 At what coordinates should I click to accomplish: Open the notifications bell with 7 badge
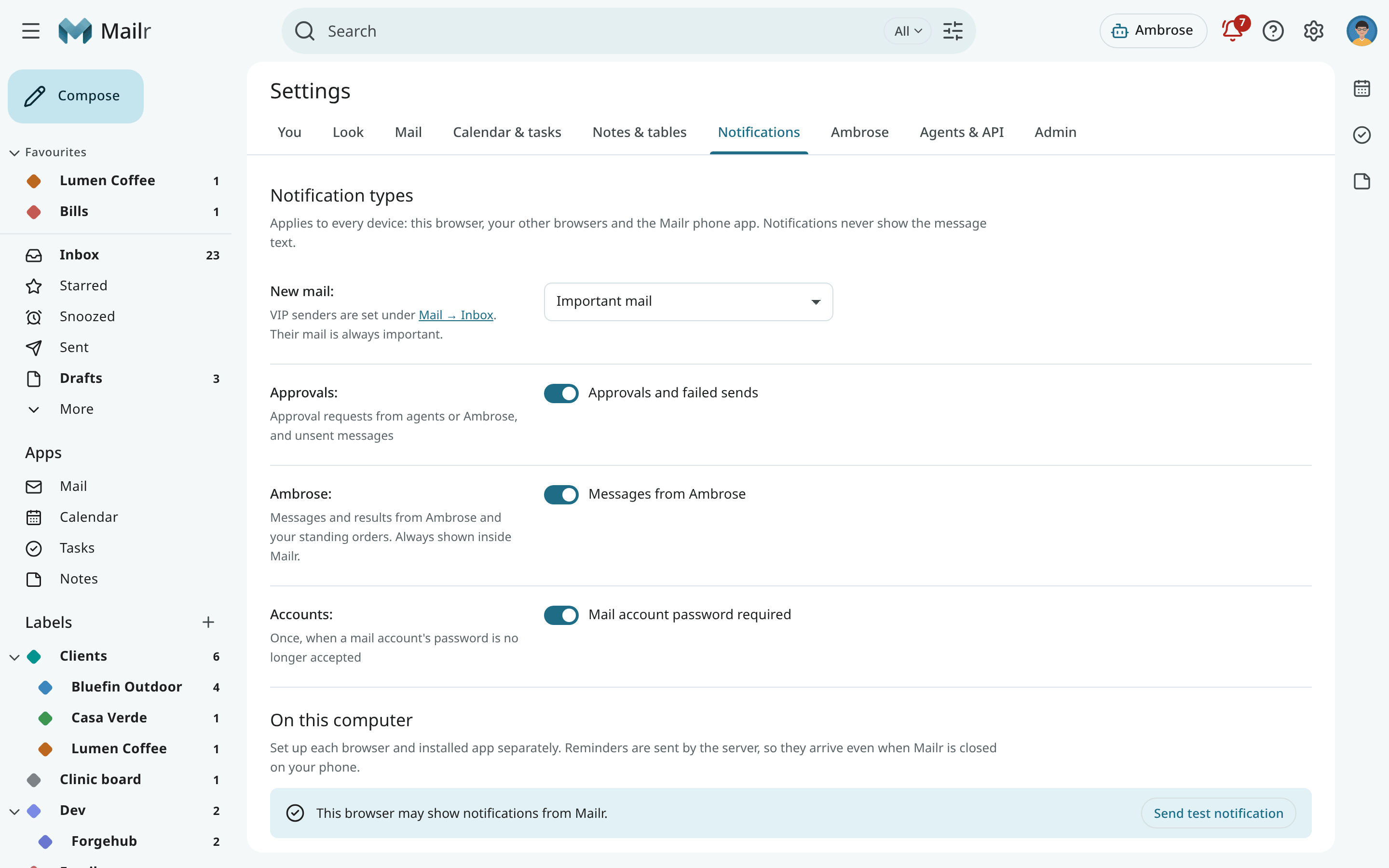point(1233,30)
